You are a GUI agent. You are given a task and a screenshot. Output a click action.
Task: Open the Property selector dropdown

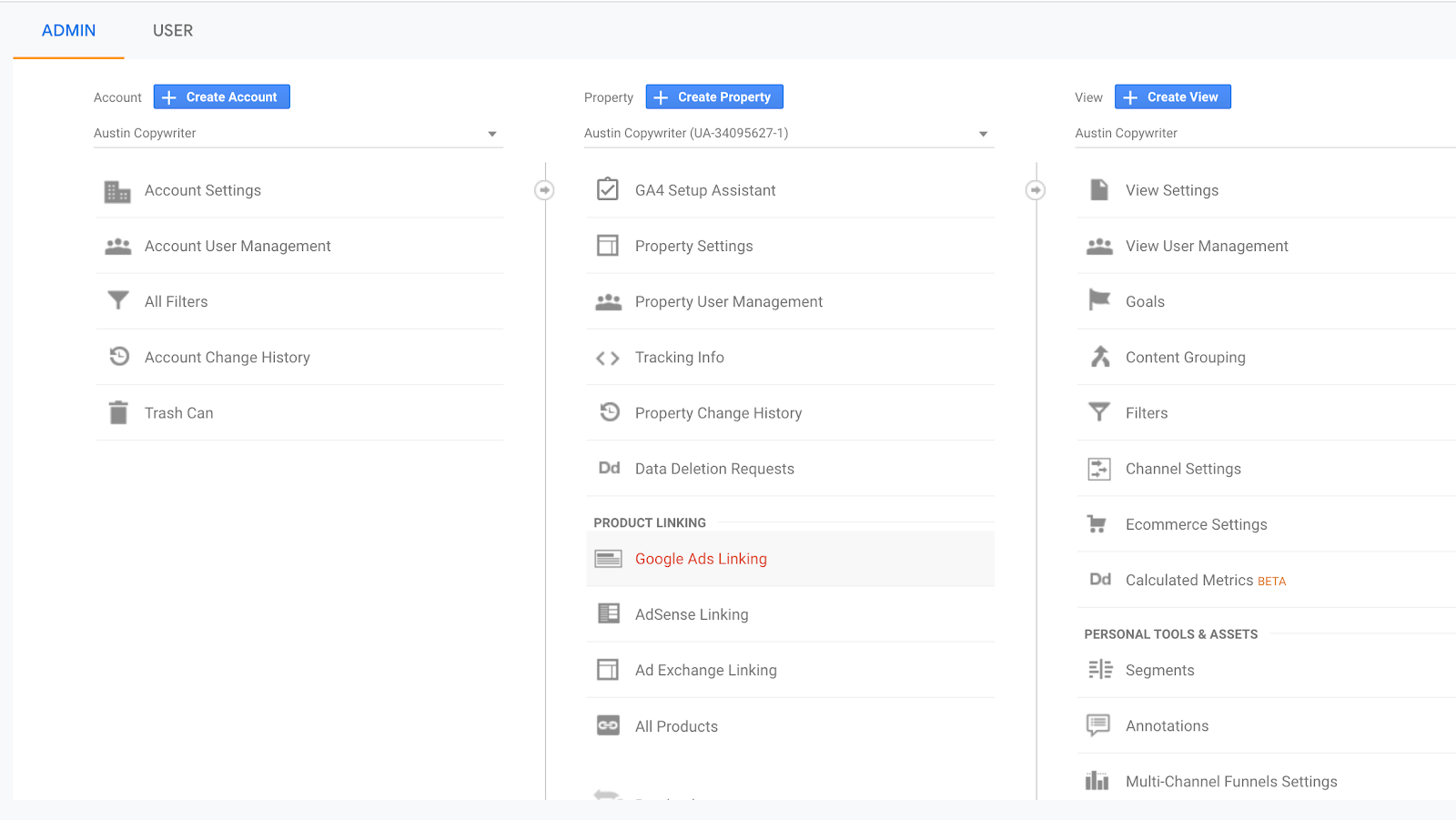tap(789, 134)
